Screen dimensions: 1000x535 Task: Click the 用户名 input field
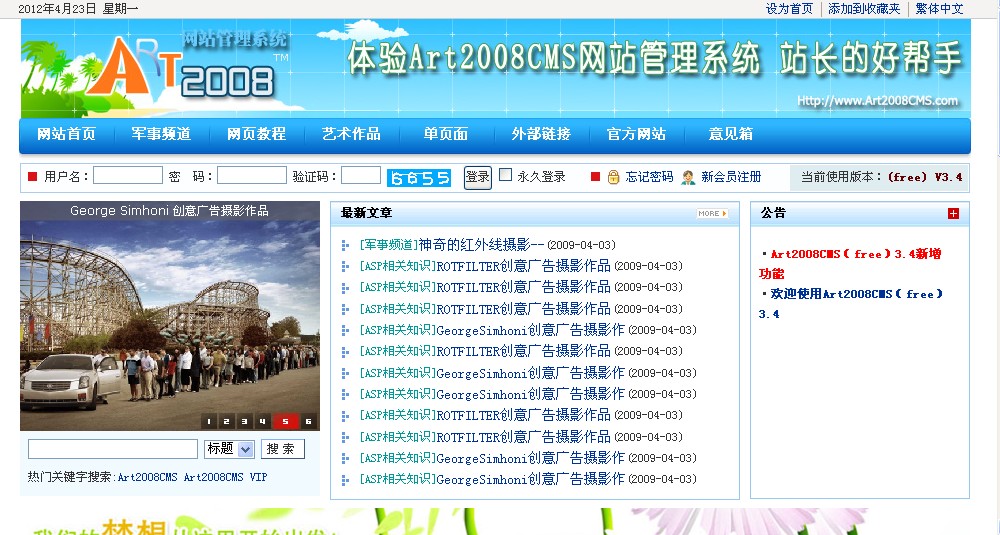click(128, 175)
